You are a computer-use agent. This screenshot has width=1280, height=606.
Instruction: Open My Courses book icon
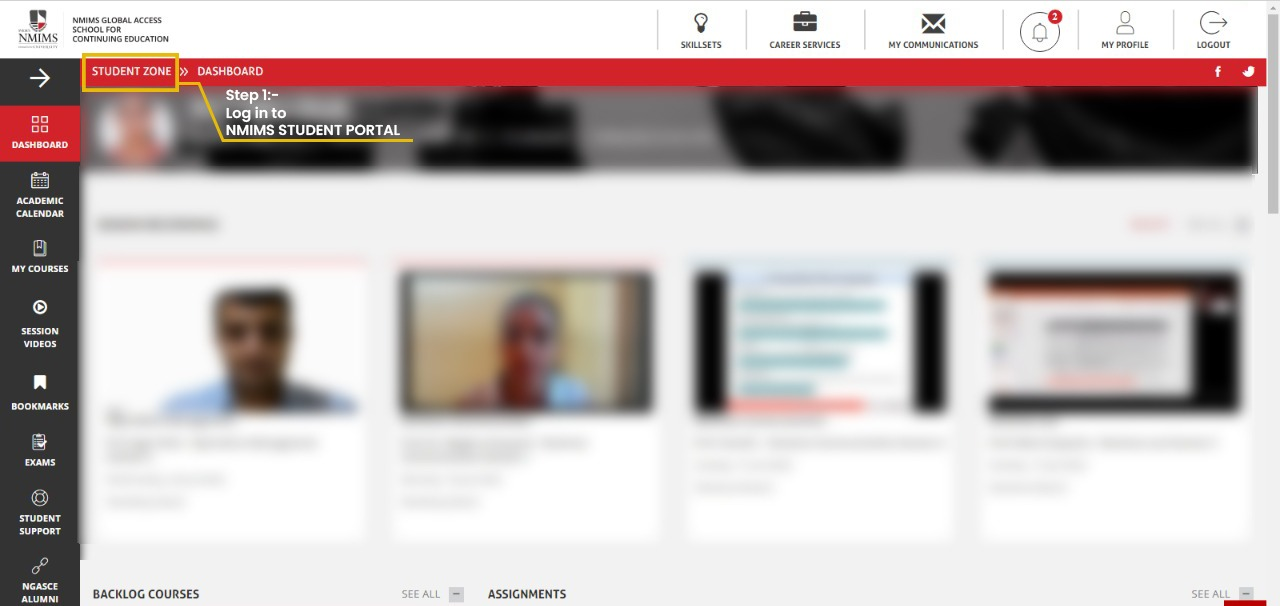coord(40,248)
